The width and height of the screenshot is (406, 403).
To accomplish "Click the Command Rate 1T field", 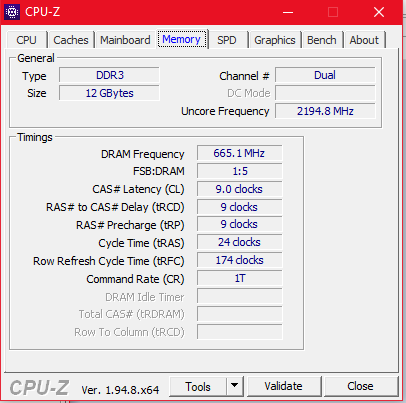I will click(x=239, y=278).
